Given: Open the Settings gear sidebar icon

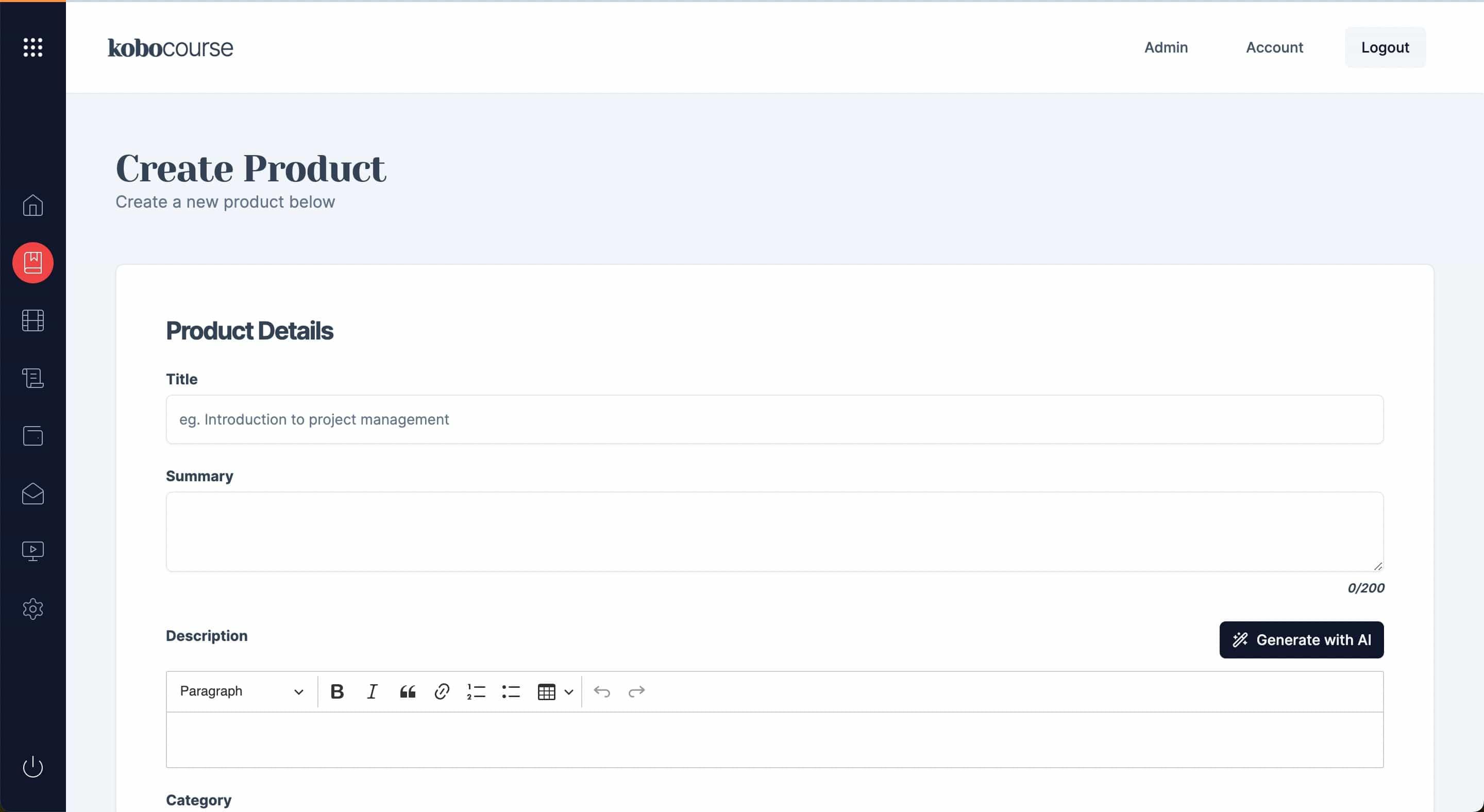Looking at the screenshot, I should [x=32, y=608].
